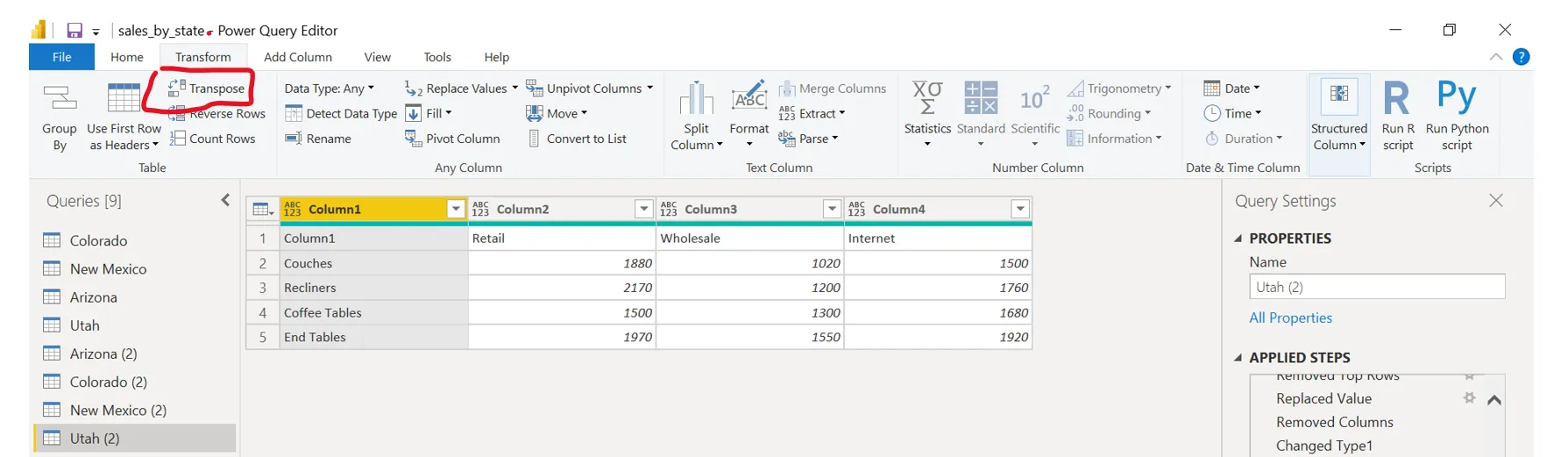1568x457 pixels.
Task: Click the query Name input field
Action: point(1376,287)
